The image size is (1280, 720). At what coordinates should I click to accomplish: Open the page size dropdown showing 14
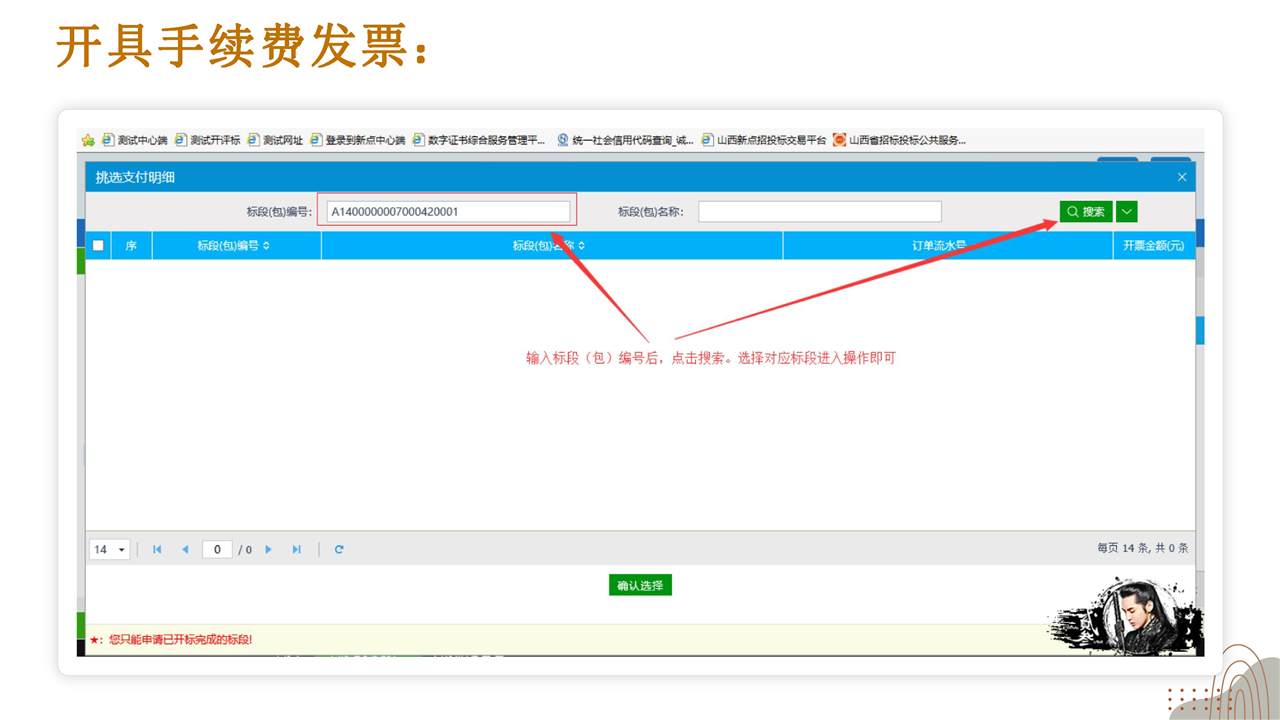pos(110,549)
